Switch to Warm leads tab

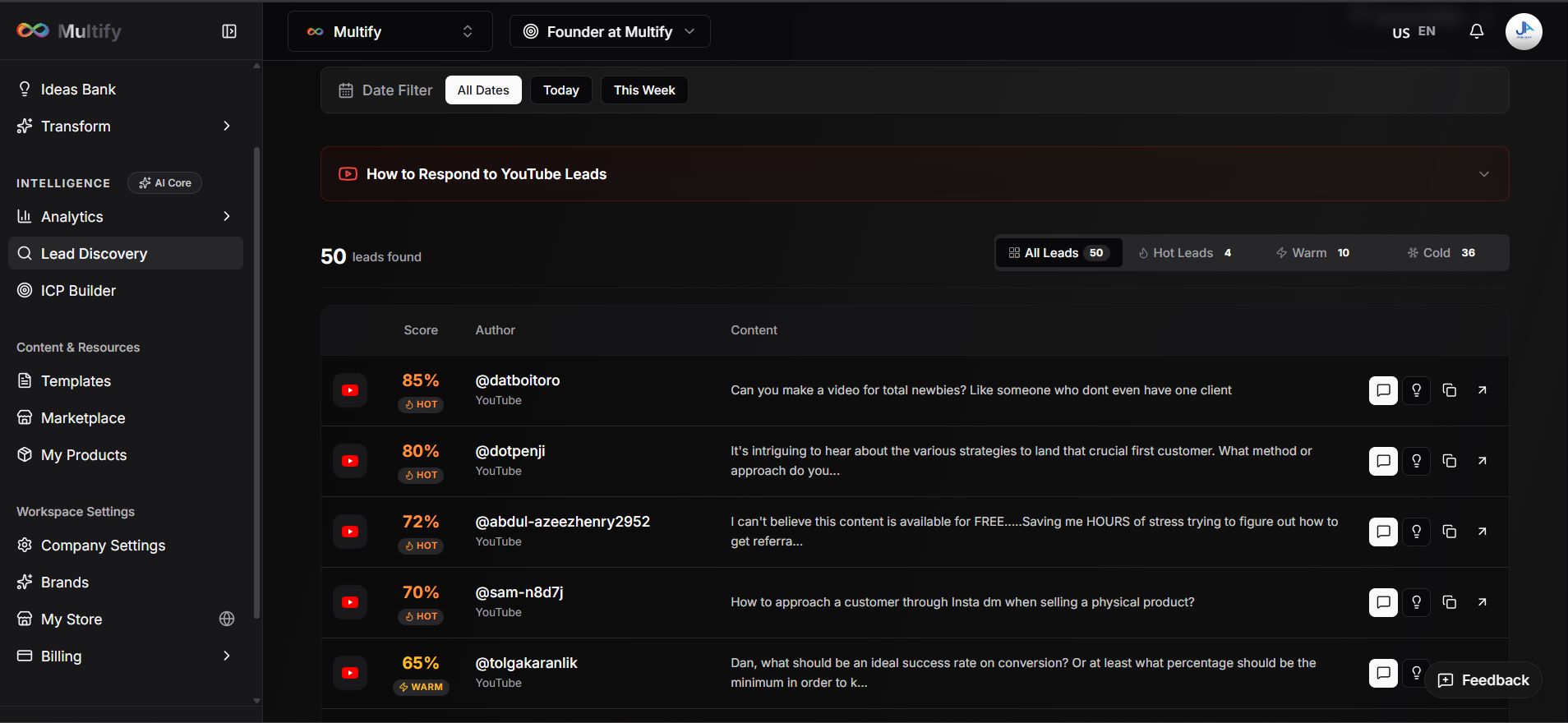(x=1312, y=253)
